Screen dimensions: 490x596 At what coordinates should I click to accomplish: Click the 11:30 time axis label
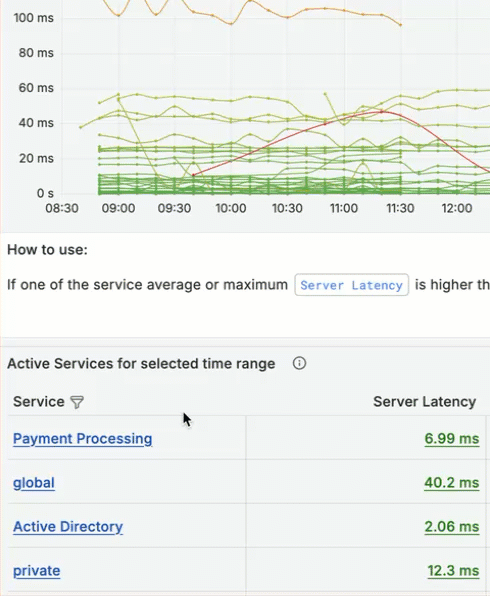(x=400, y=208)
